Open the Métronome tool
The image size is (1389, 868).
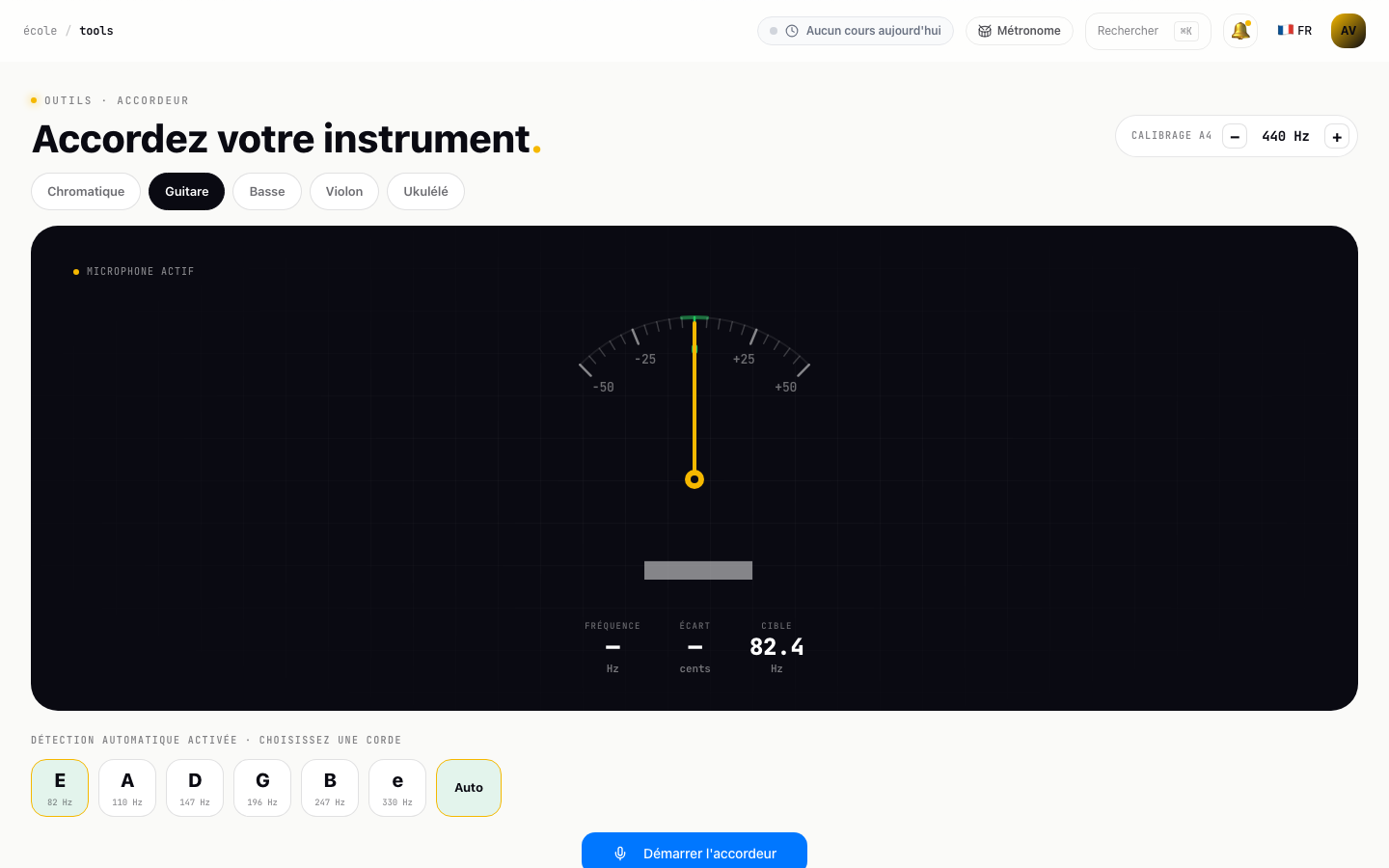tap(1020, 31)
